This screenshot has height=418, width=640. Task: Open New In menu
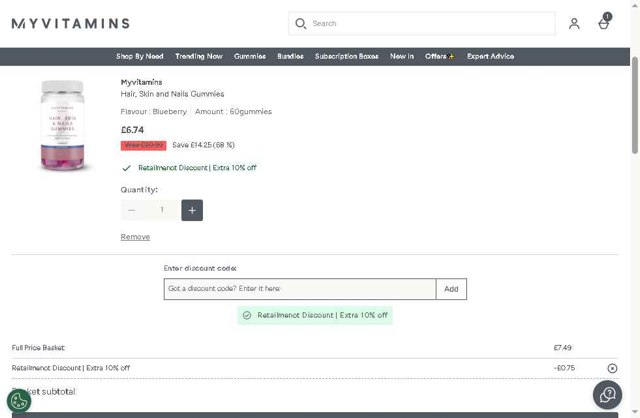pos(402,56)
